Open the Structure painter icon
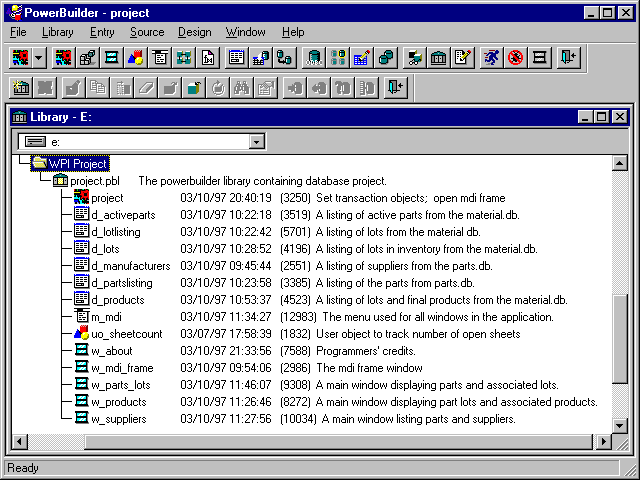640x480 pixels. pos(184,58)
